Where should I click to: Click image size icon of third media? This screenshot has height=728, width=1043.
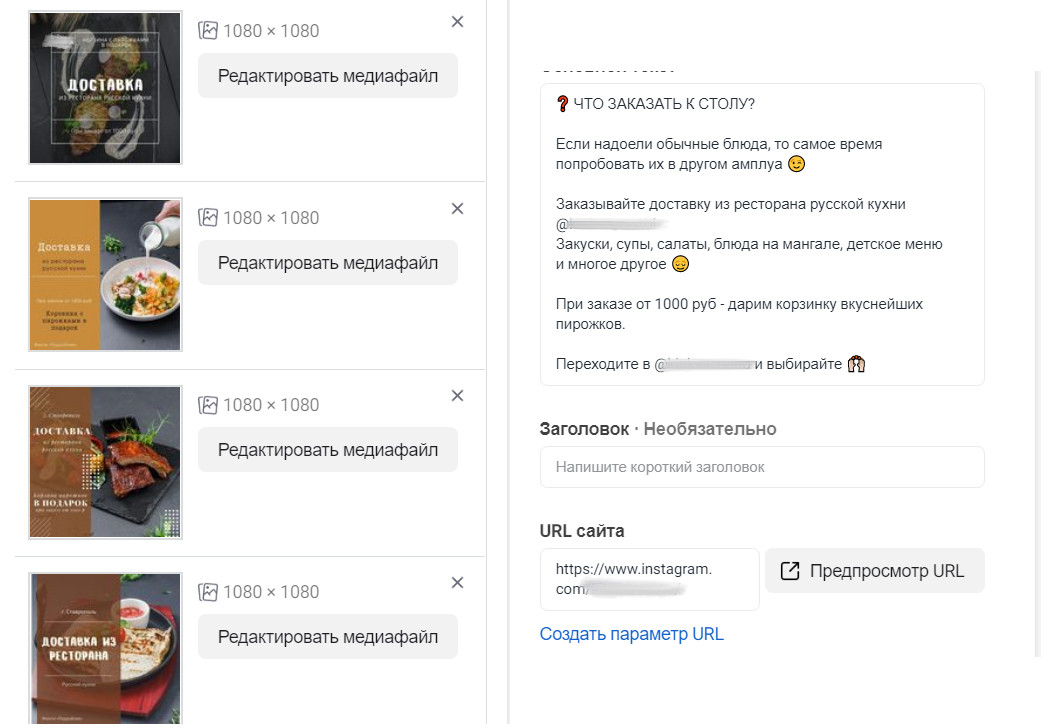[x=208, y=405]
